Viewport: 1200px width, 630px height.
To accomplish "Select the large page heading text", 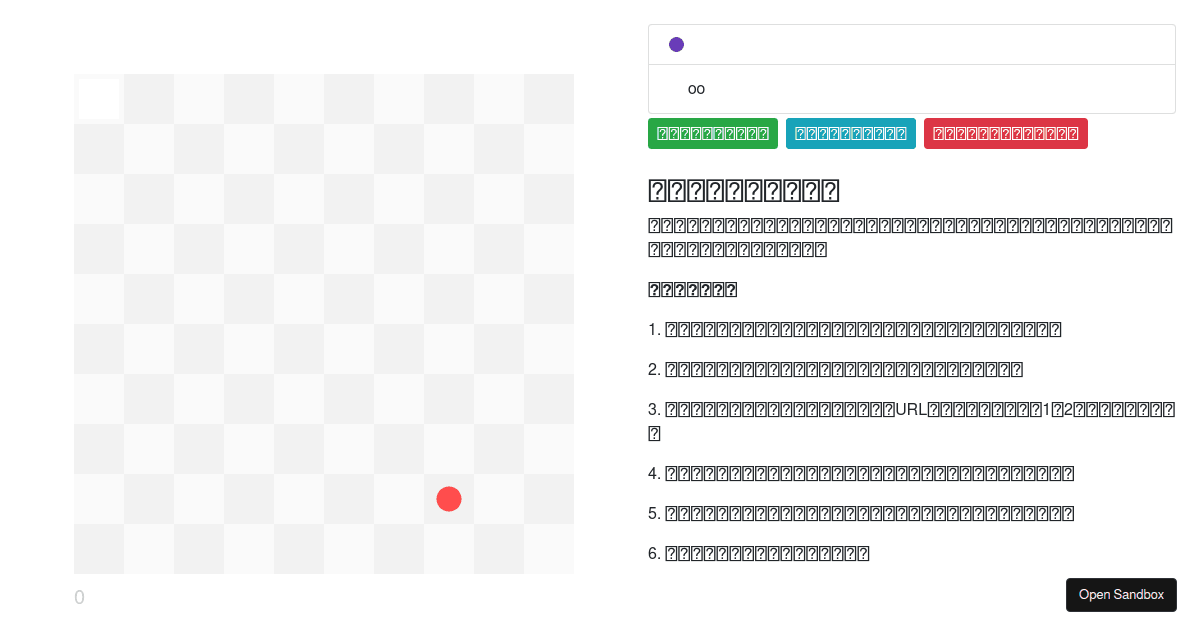I will pyautogui.click(x=744, y=189).
